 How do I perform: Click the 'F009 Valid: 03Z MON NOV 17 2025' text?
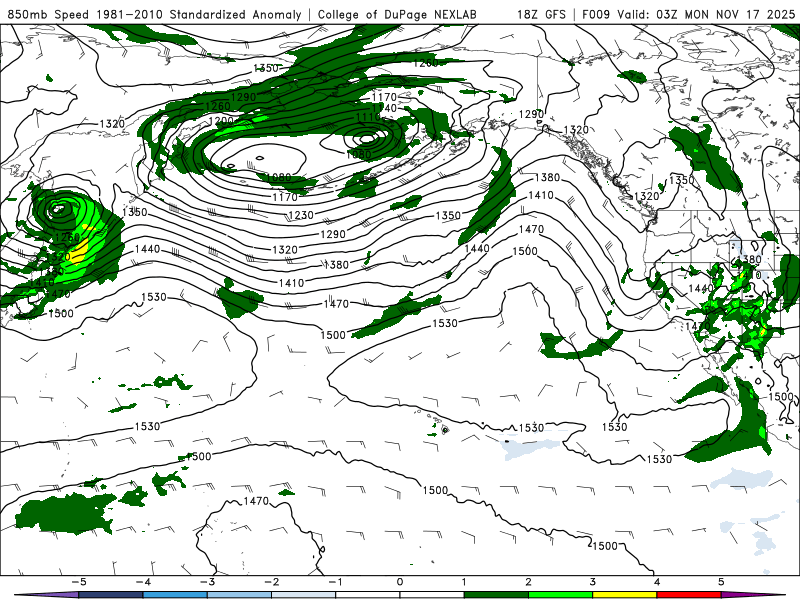point(688,14)
